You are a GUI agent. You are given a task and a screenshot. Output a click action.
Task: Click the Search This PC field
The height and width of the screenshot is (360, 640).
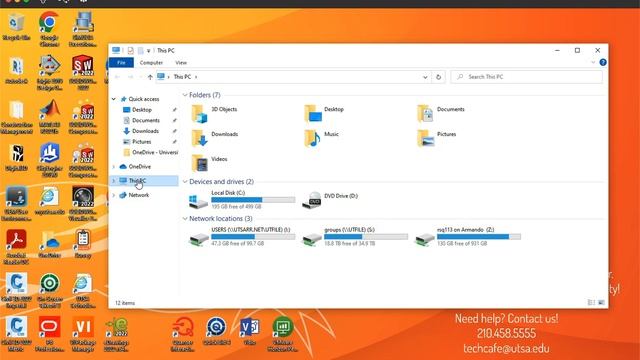pyautogui.click(x=527, y=77)
